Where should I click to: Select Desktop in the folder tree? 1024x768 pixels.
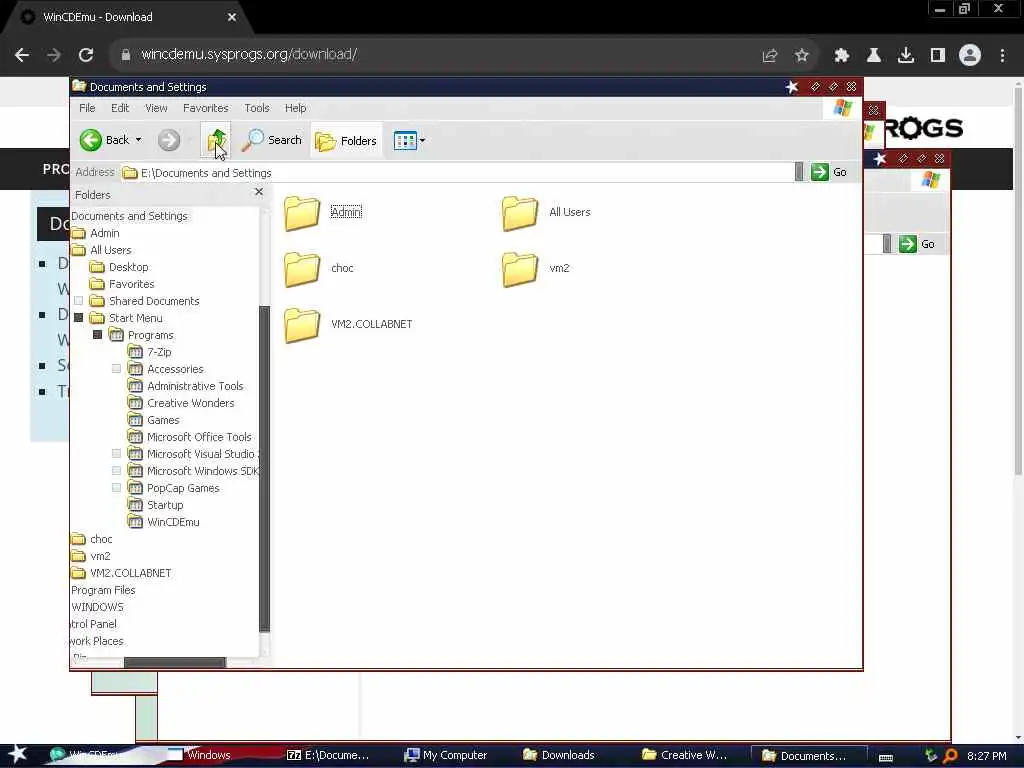tap(129, 267)
